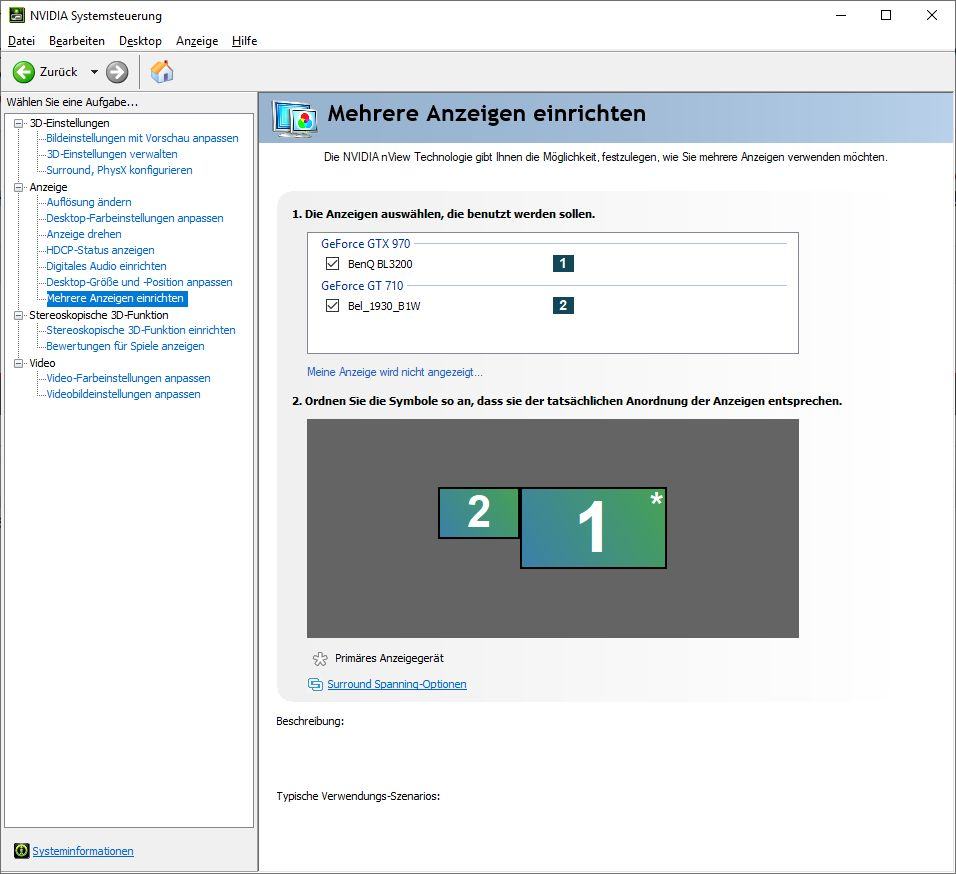Maximize the NVIDIA Systemsteuerung window
Screen dimensions: 956x874
[x=886, y=15]
